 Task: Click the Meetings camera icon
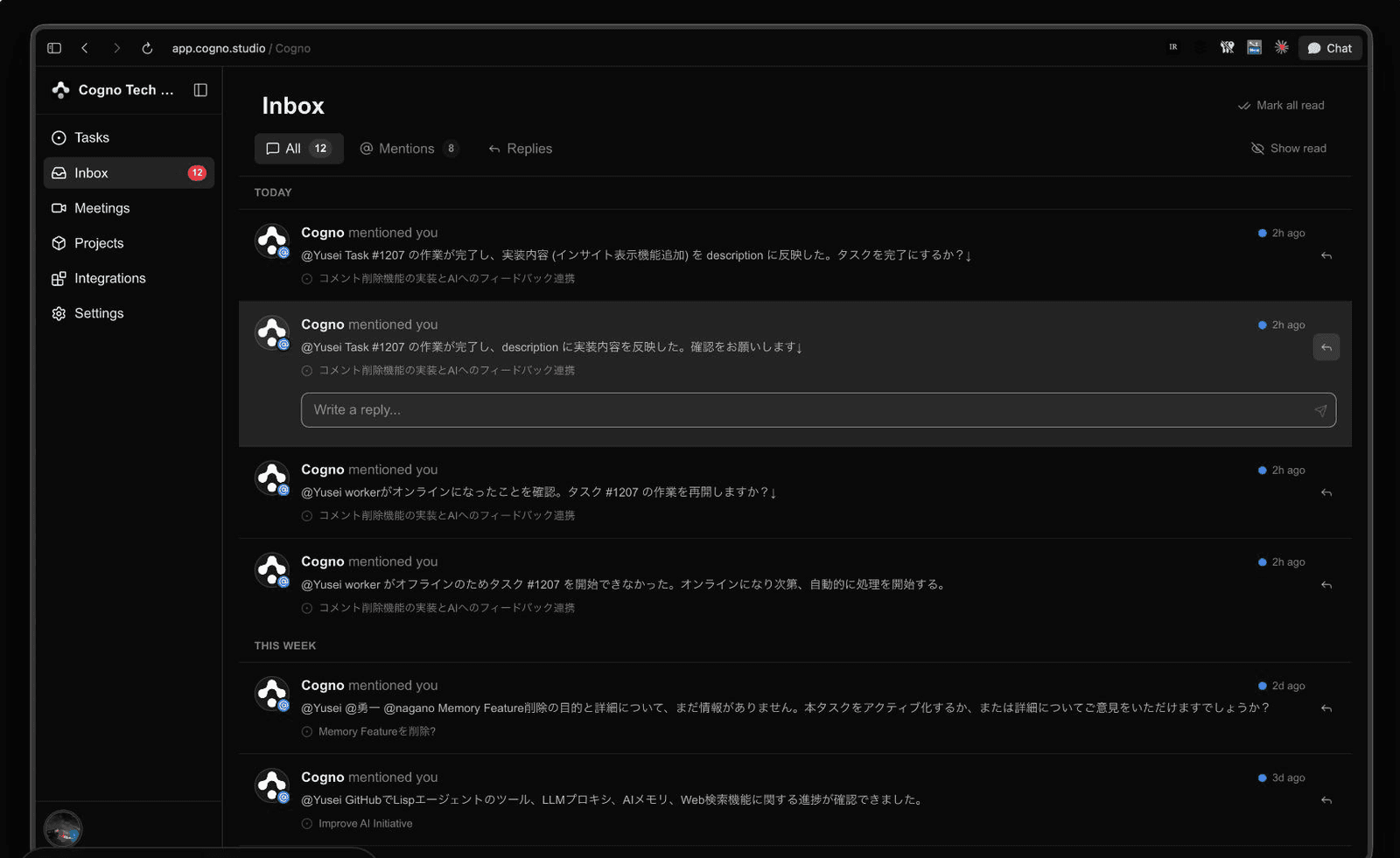(59, 208)
